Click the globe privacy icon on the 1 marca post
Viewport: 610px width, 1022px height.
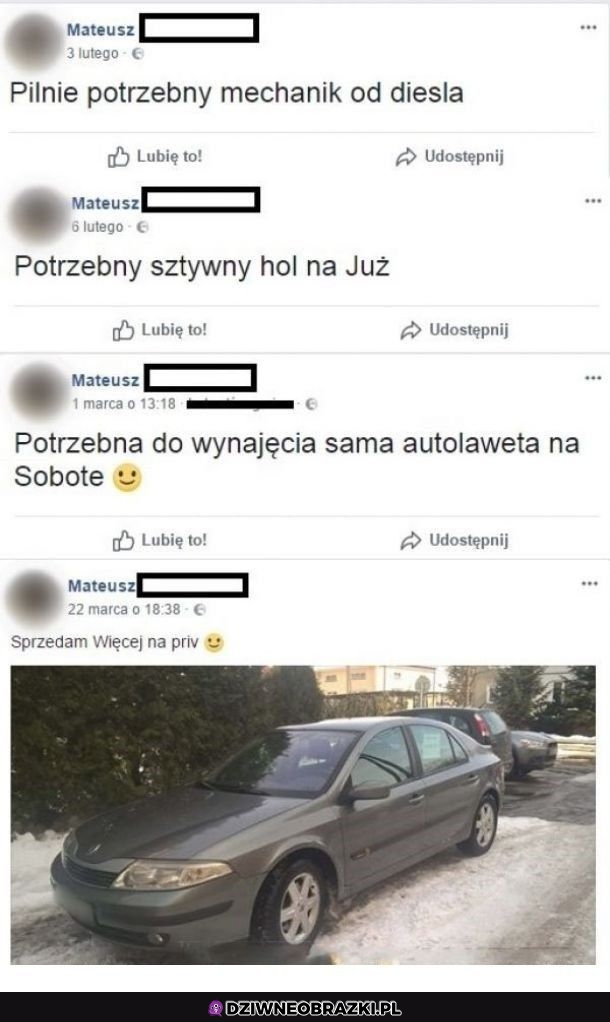point(312,404)
